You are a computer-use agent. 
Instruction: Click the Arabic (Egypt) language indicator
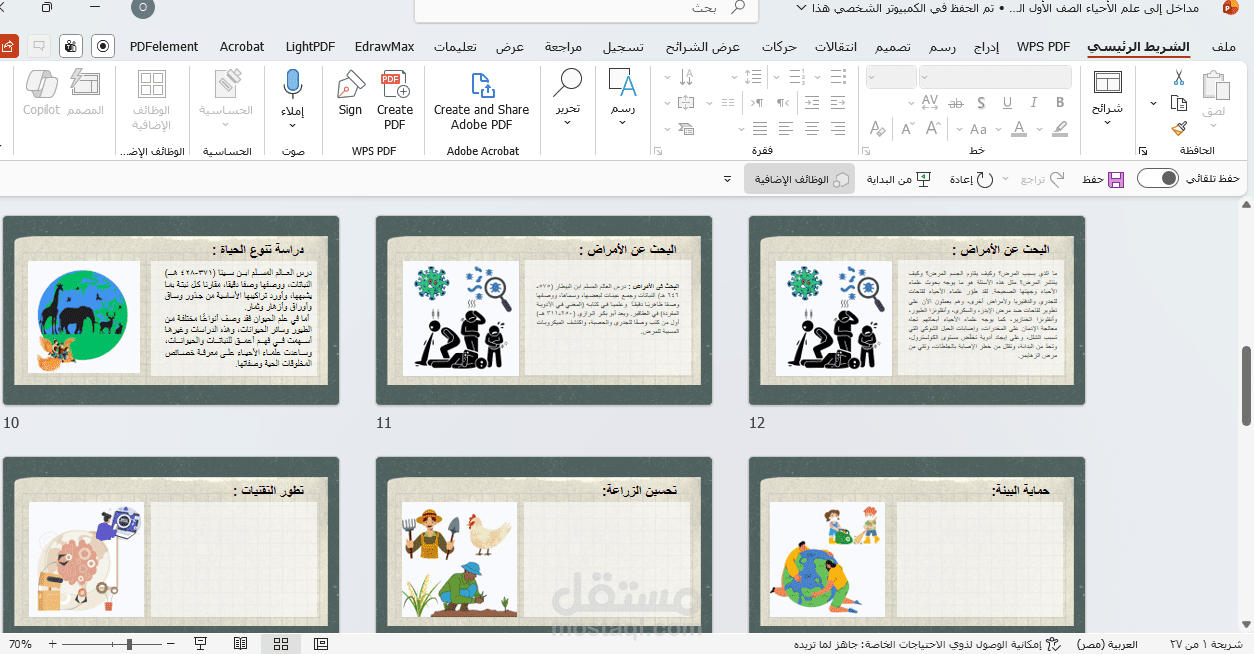click(x=1108, y=644)
